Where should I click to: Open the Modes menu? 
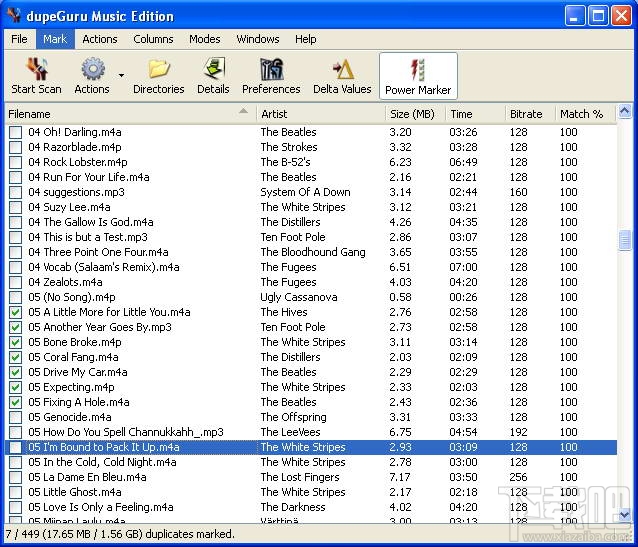204,39
